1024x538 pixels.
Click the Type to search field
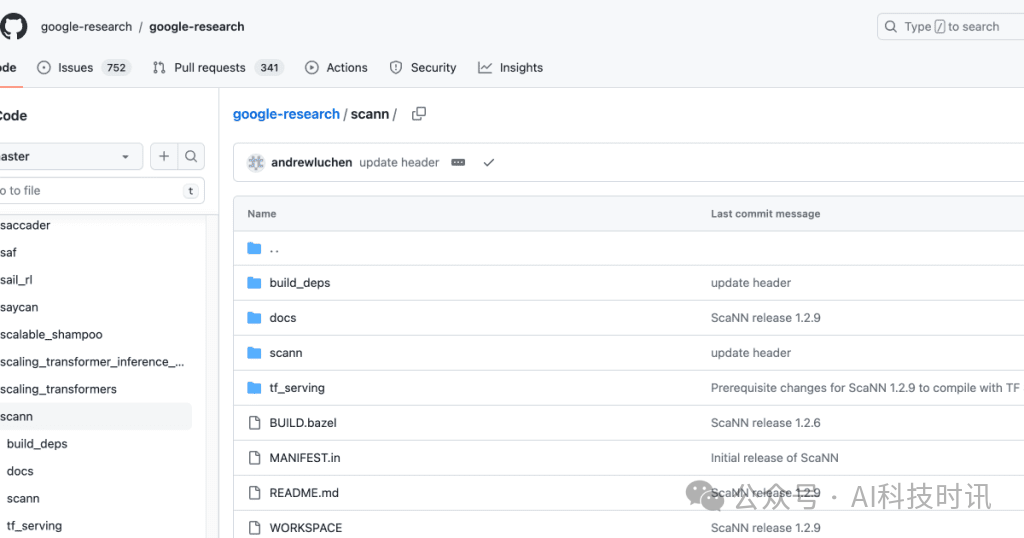(950, 27)
